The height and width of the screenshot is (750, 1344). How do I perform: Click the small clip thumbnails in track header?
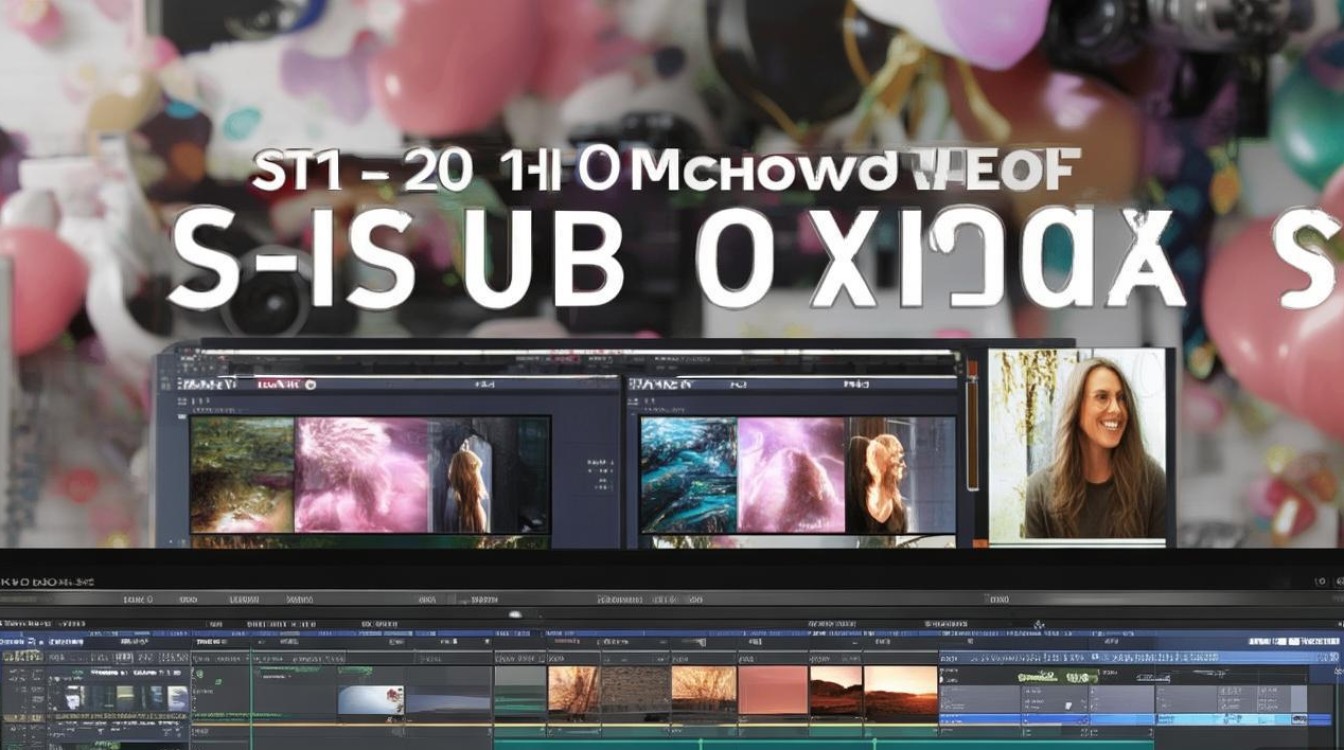pos(126,698)
